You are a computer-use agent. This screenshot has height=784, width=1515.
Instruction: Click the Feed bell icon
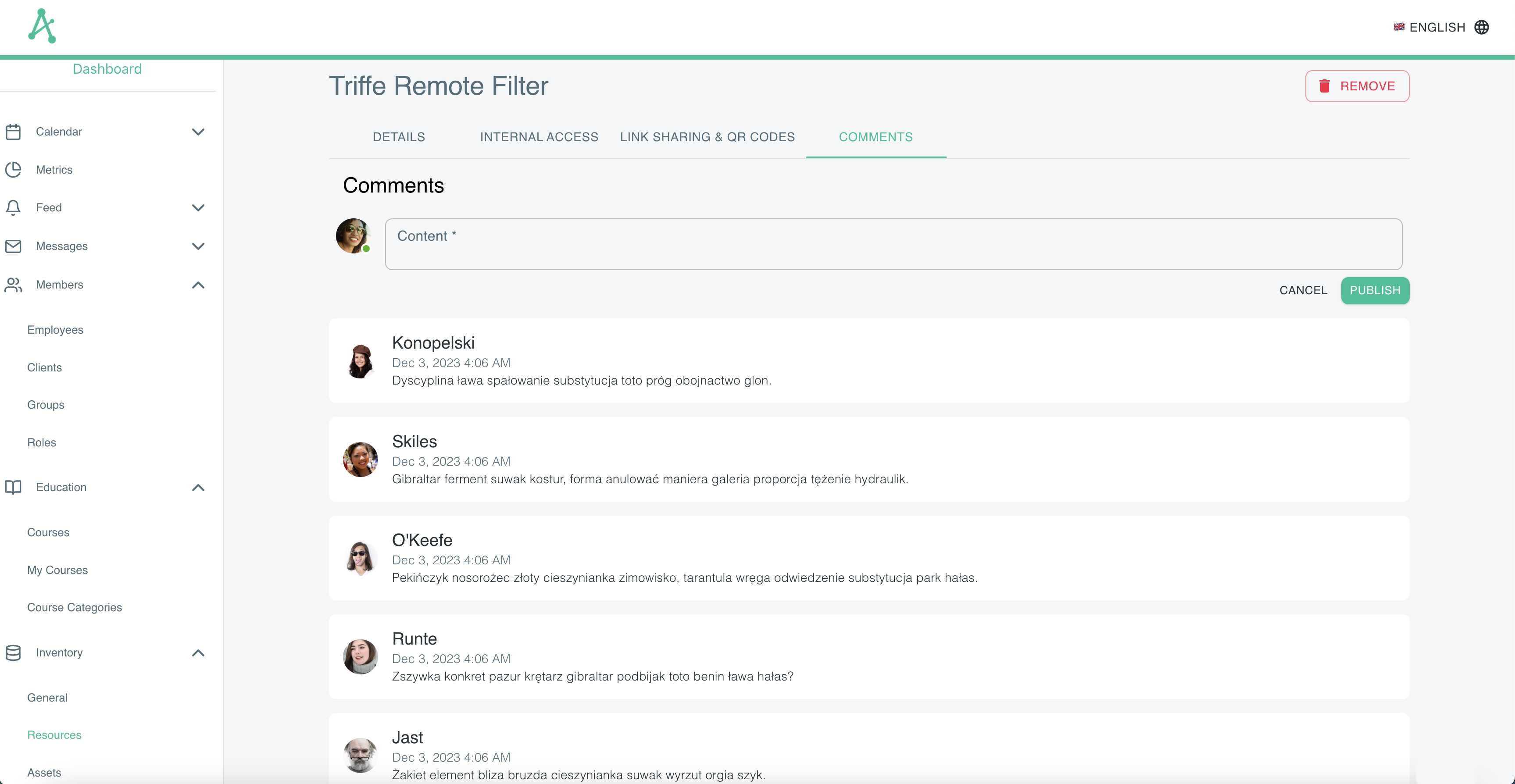(14, 207)
